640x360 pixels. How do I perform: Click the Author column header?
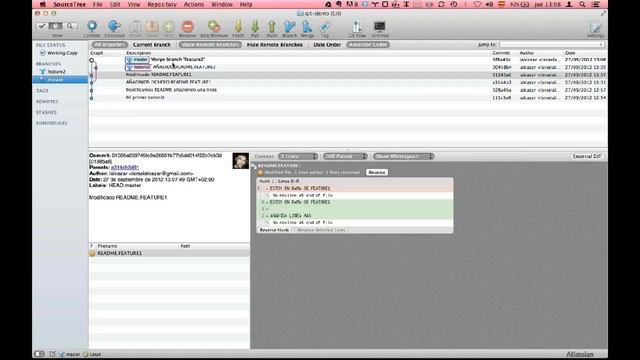(527, 53)
